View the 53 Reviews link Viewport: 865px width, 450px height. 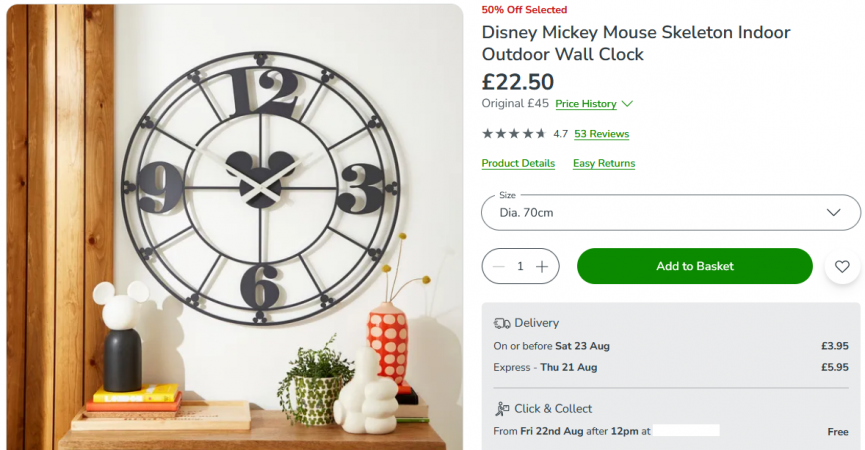click(x=601, y=133)
